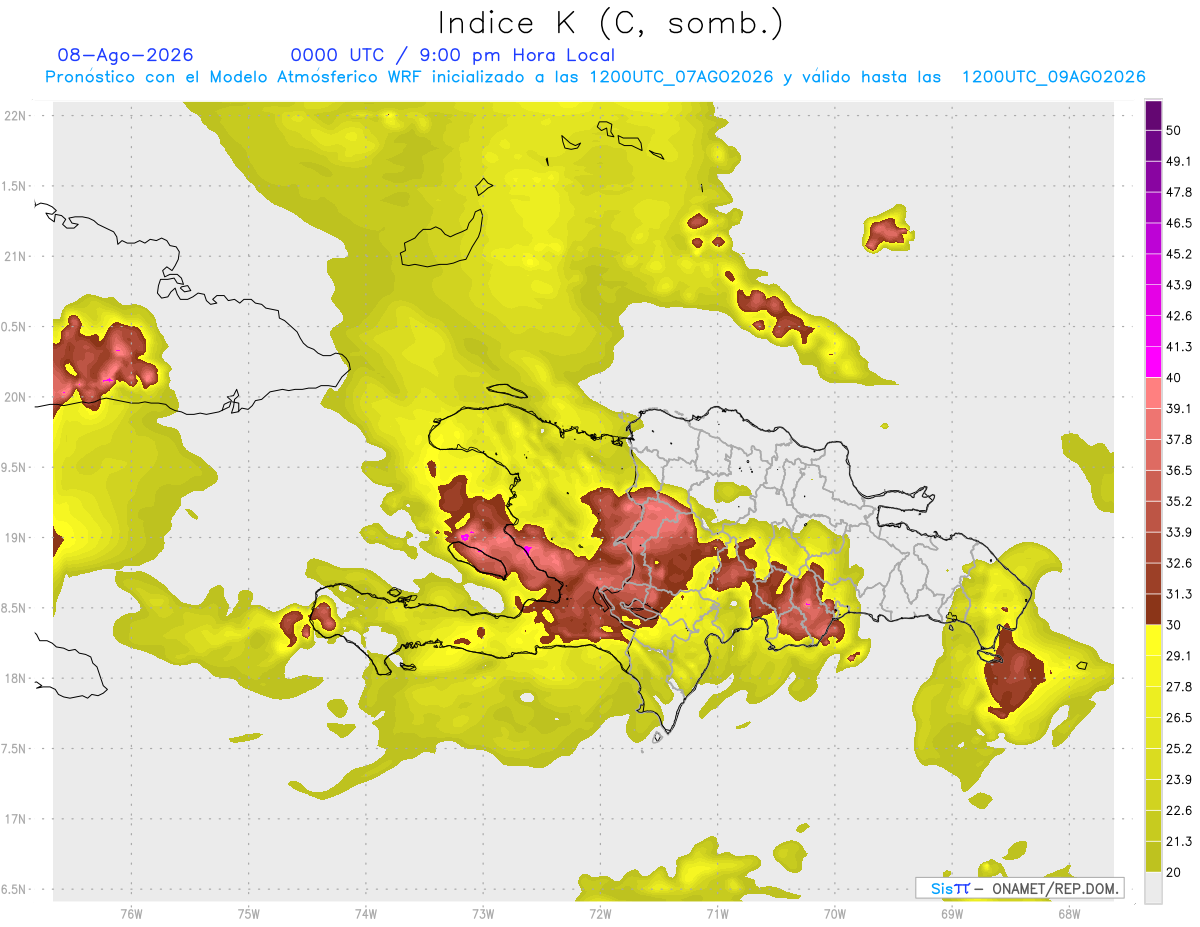Click the title "Indice K (C, somb.)"
The image size is (1200, 927).
(610, 23)
